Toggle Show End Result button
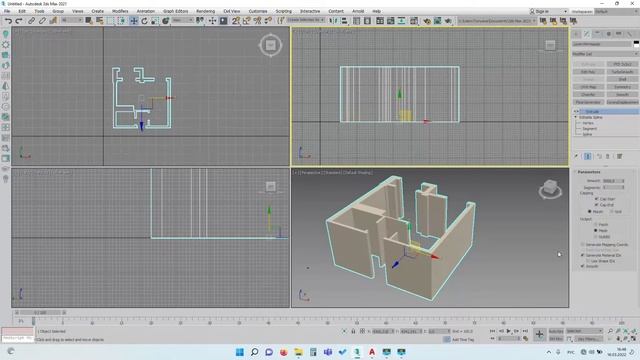Viewport: 640px width, 360px height. click(x=588, y=156)
